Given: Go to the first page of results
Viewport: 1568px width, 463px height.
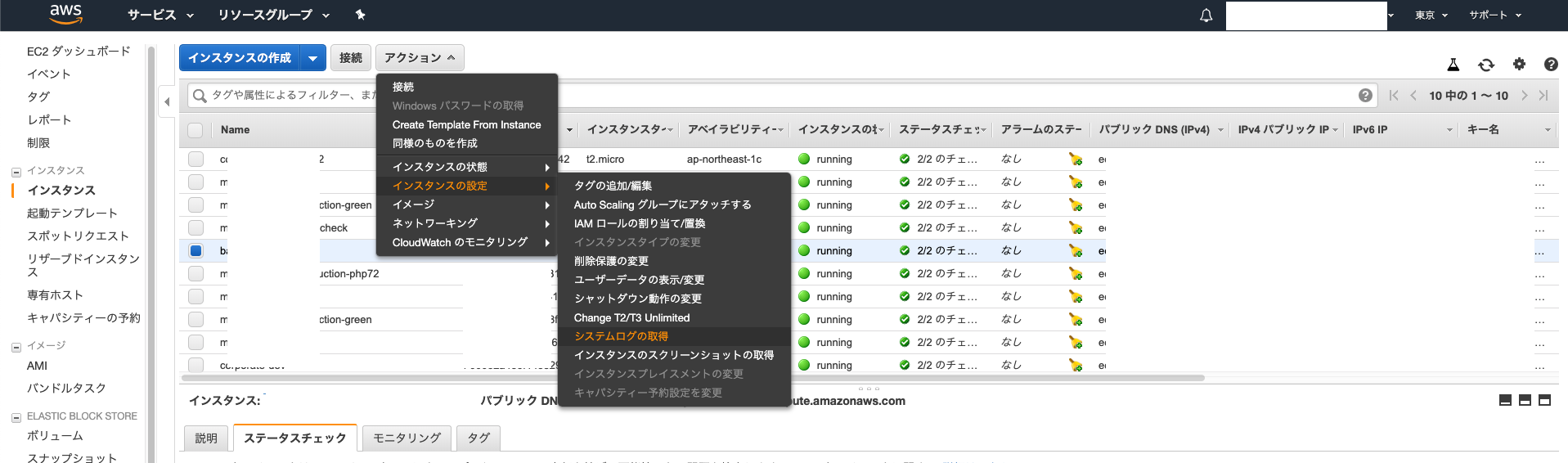Looking at the screenshot, I should click(x=1394, y=95).
